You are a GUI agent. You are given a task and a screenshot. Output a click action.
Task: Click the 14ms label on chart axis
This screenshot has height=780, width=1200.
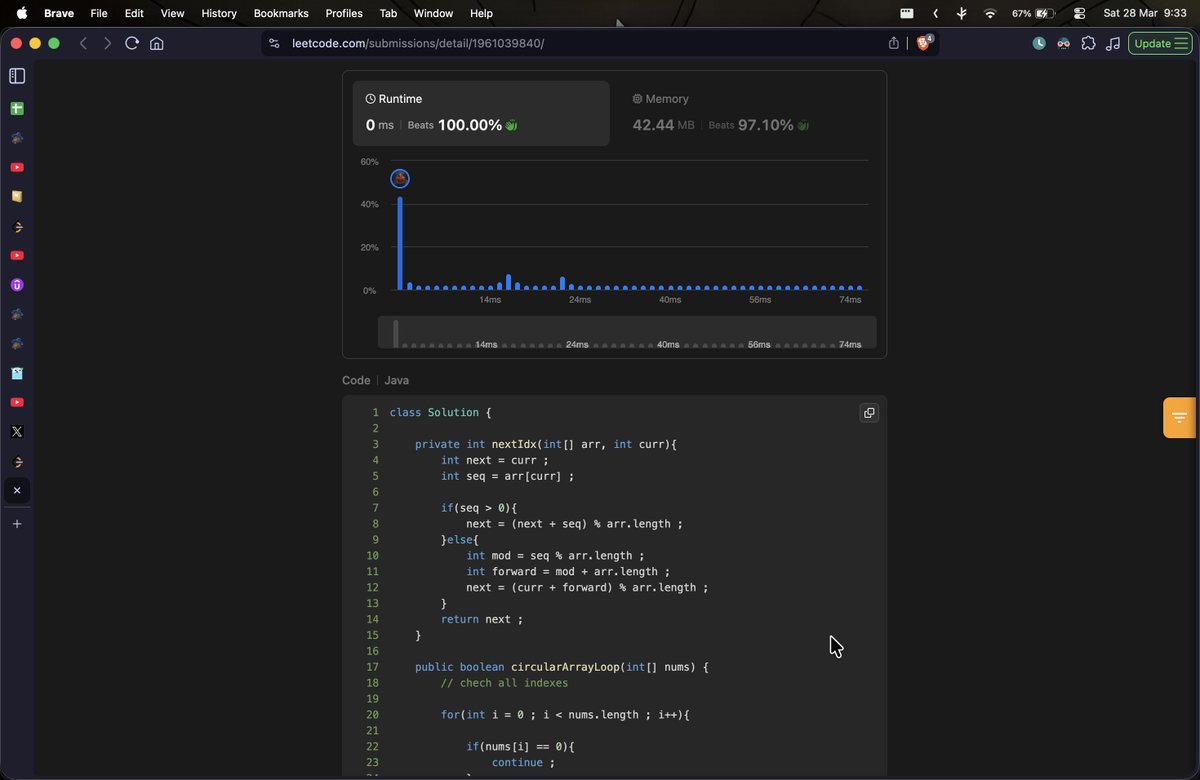pos(490,300)
